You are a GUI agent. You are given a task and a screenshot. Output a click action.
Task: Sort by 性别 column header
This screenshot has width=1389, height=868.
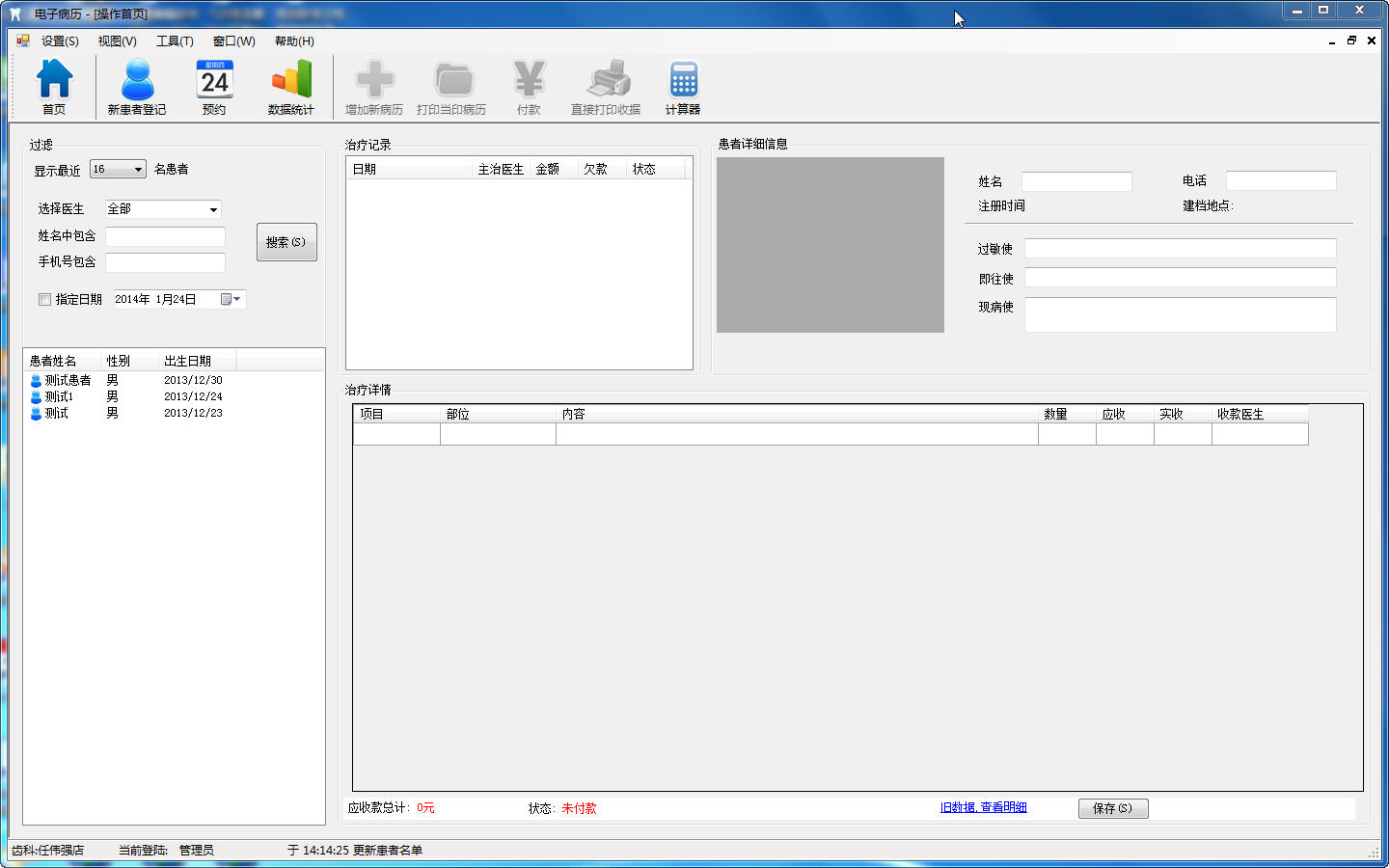(129, 361)
